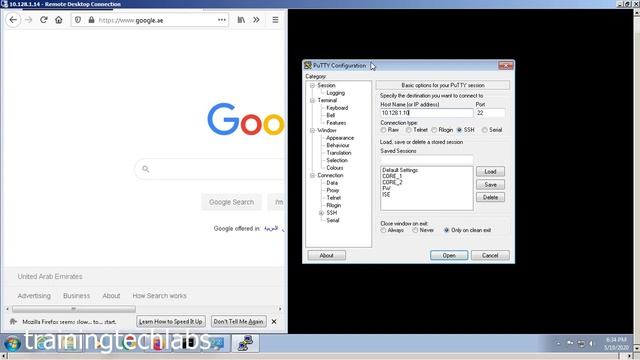The image size is (640, 360).
Task: Click the PuTTY taskbar icon
Action: tap(245, 343)
